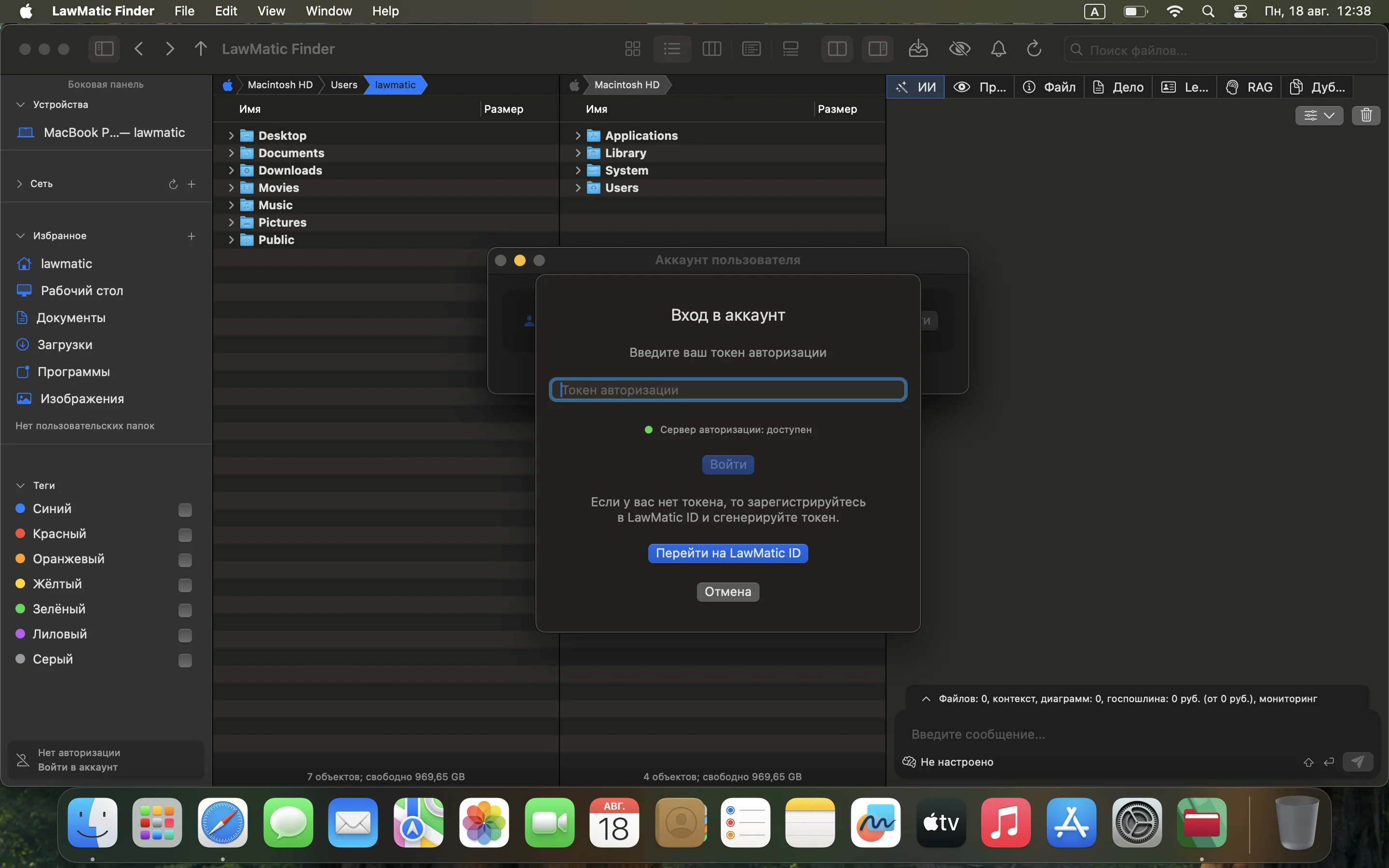Clear chat with the trash icon
This screenshot has width=1389, height=868.
click(x=1366, y=115)
